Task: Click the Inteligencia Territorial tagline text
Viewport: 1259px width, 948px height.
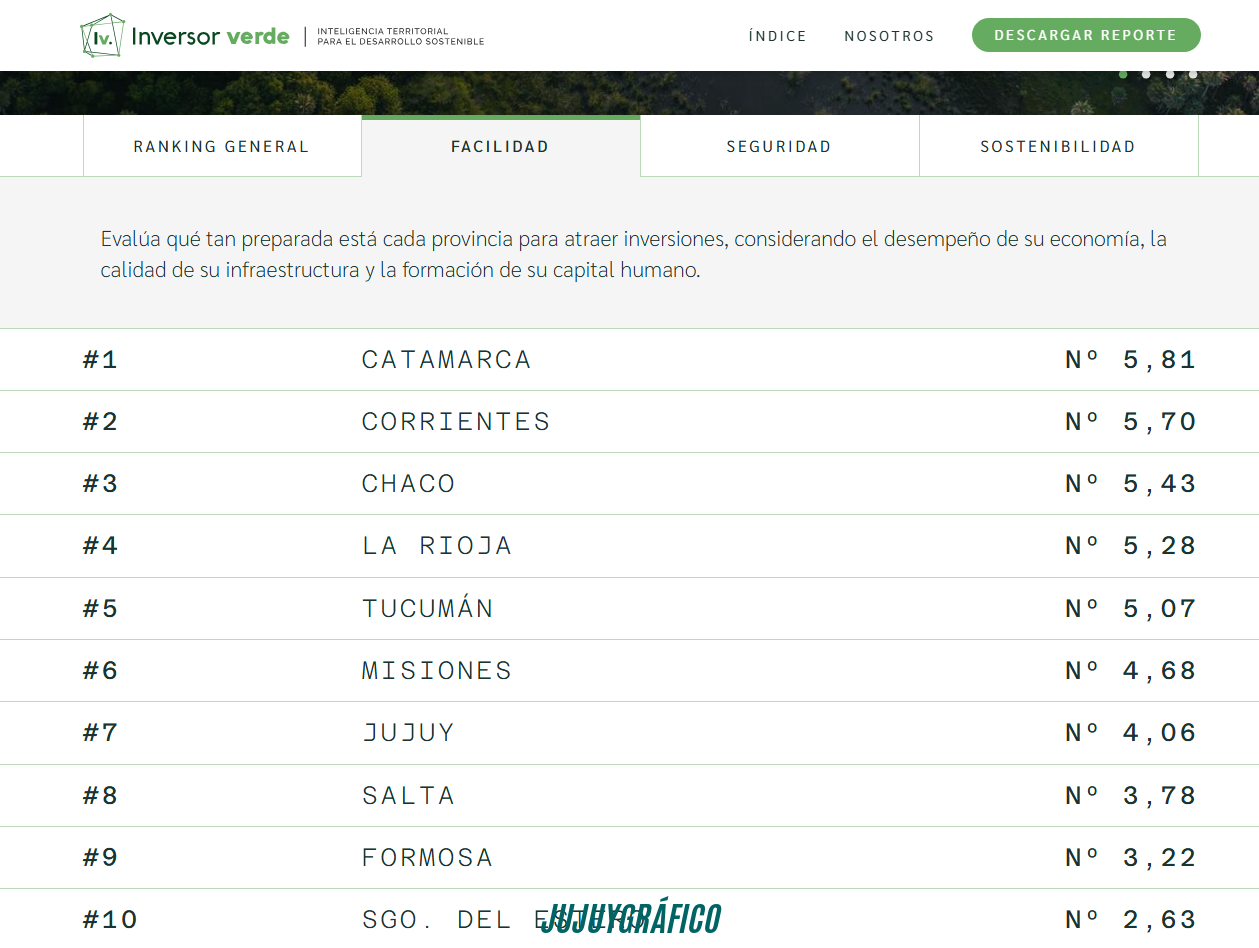Action: pyautogui.click(x=401, y=37)
